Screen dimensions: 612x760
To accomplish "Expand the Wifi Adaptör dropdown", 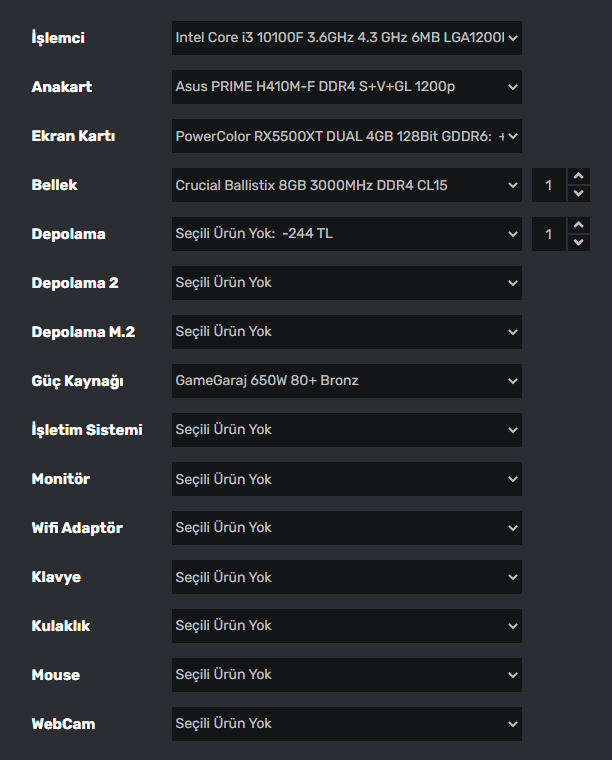I will pos(346,528).
